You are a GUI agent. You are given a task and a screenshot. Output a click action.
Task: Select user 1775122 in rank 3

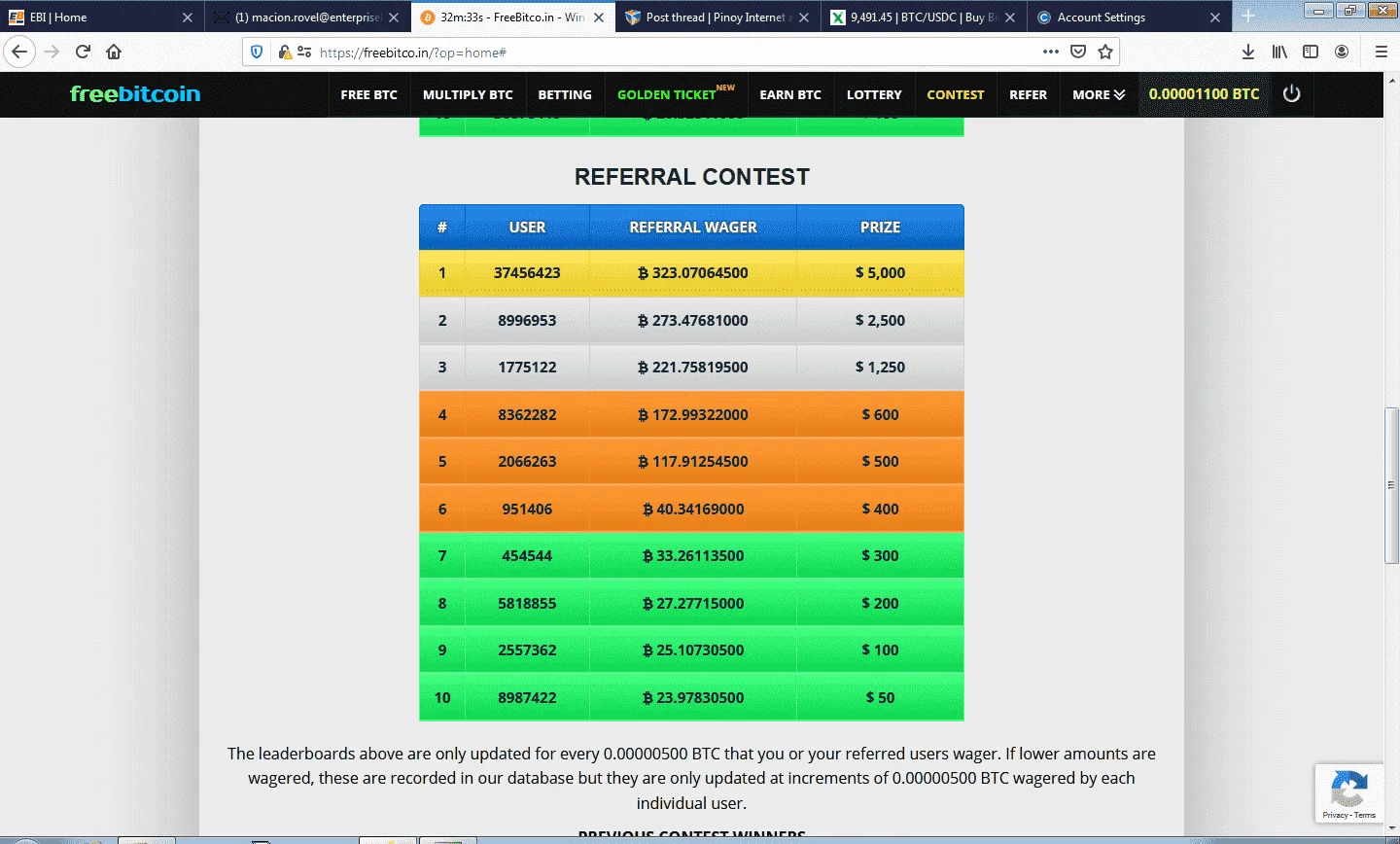[x=527, y=368]
